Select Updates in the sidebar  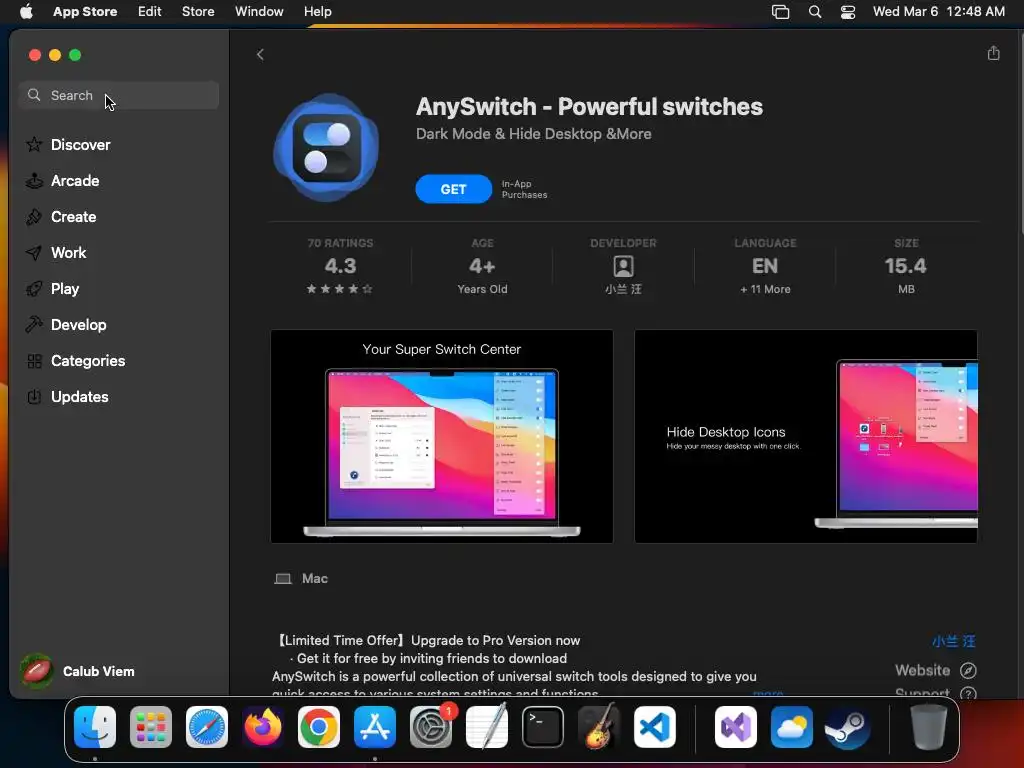coord(80,396)
